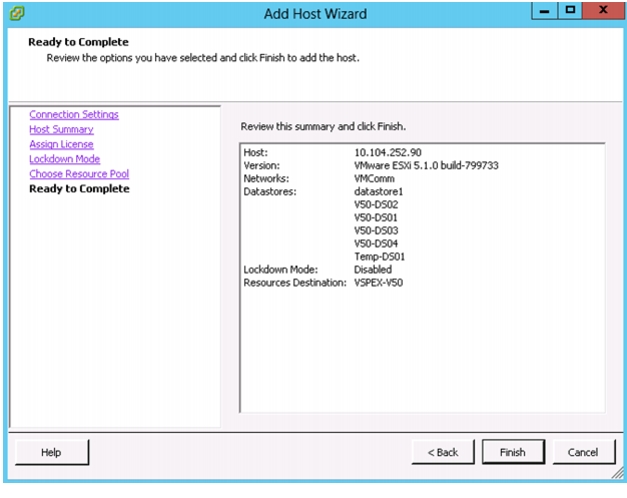Click the Add Host Wizard title text
Image resolution: width=627 pixels, height=498 pixels.
point(315,14)
